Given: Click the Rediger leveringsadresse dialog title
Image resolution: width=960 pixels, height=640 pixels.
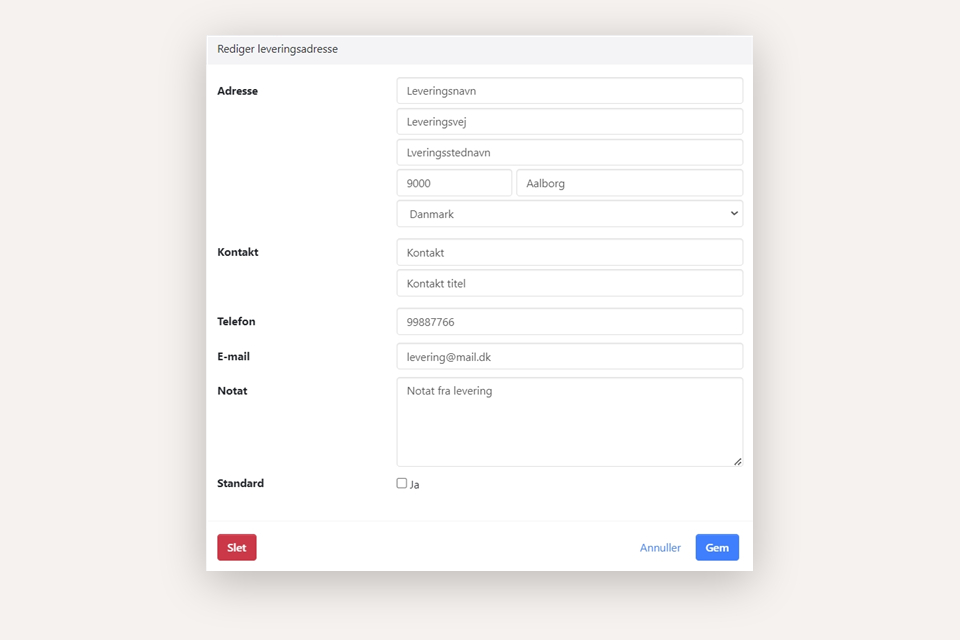Looking at the screenshot, I should click(278, 49).
